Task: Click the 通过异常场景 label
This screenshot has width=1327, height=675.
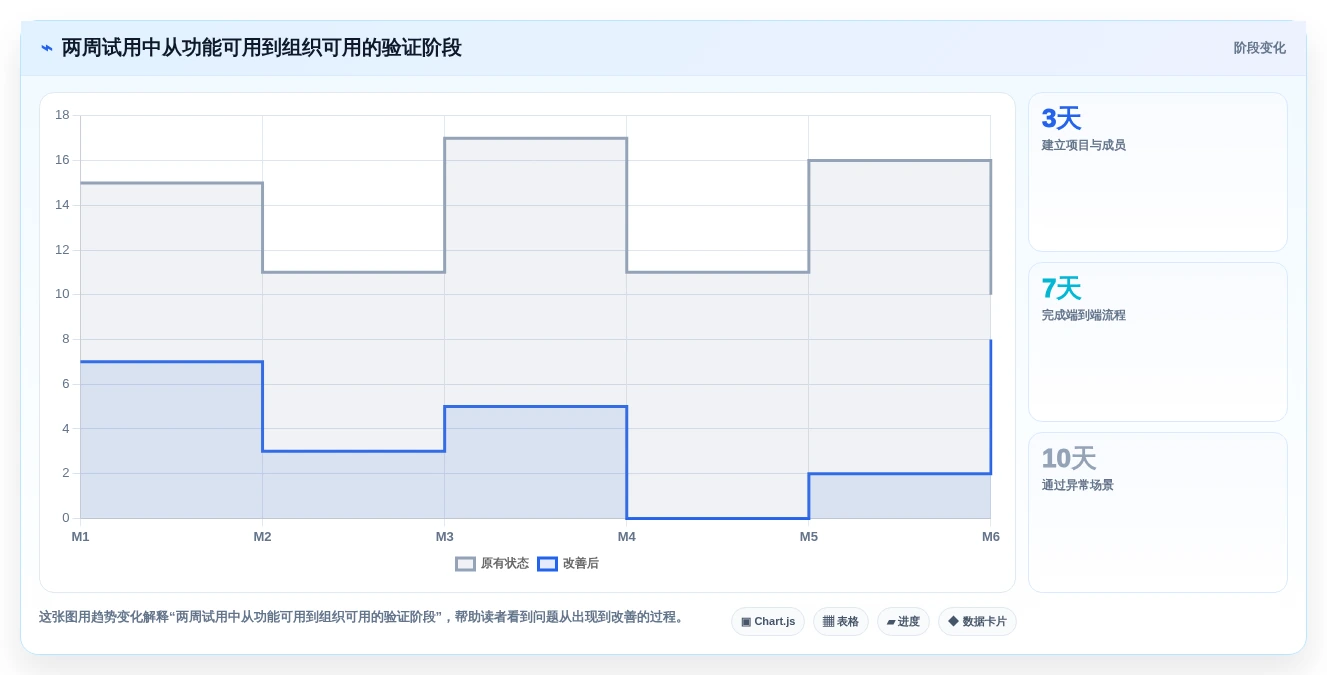Action: point(1077,485)
